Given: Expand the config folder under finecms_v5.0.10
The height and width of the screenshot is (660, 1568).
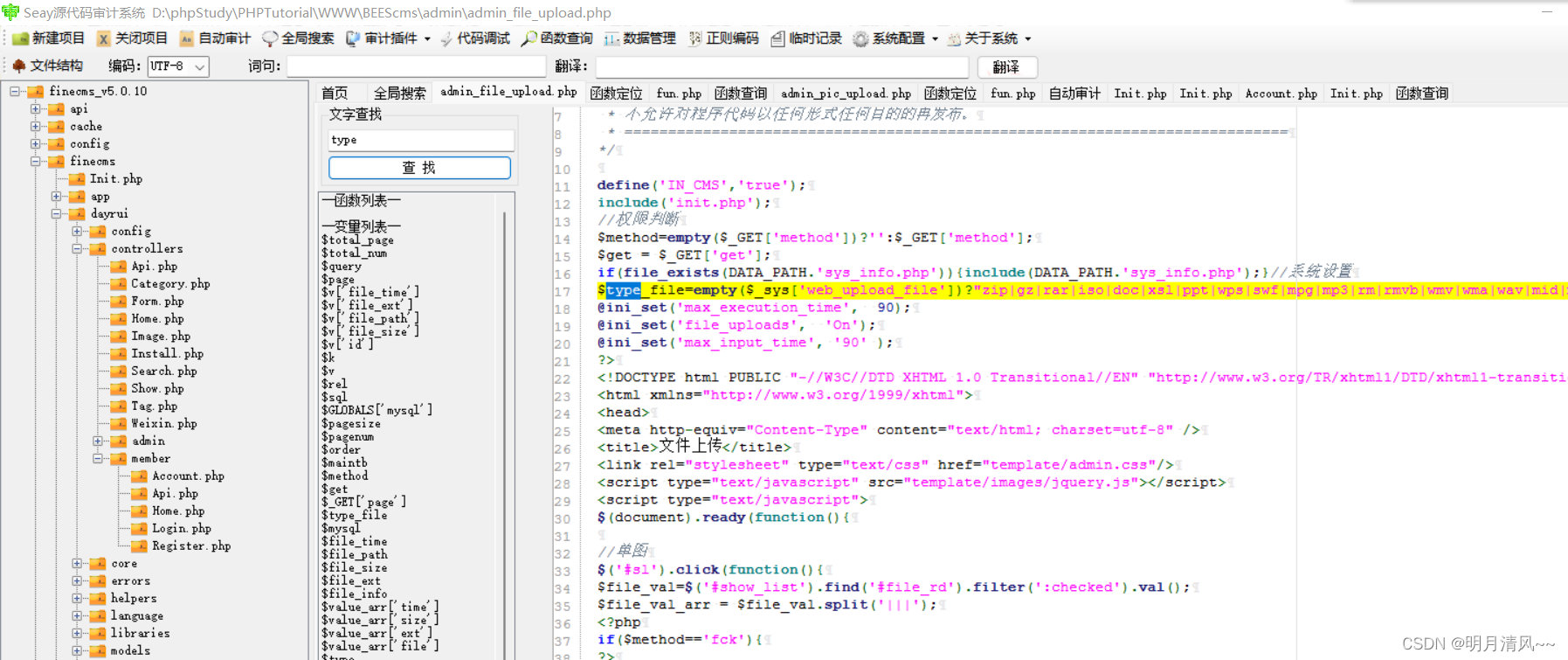Looking at the screenshot, I should (36, 143).
